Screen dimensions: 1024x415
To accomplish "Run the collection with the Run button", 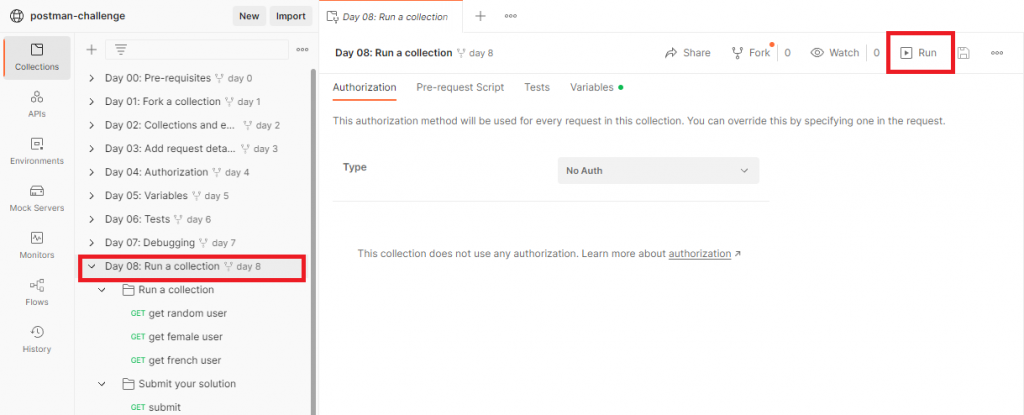I will 919,53.
